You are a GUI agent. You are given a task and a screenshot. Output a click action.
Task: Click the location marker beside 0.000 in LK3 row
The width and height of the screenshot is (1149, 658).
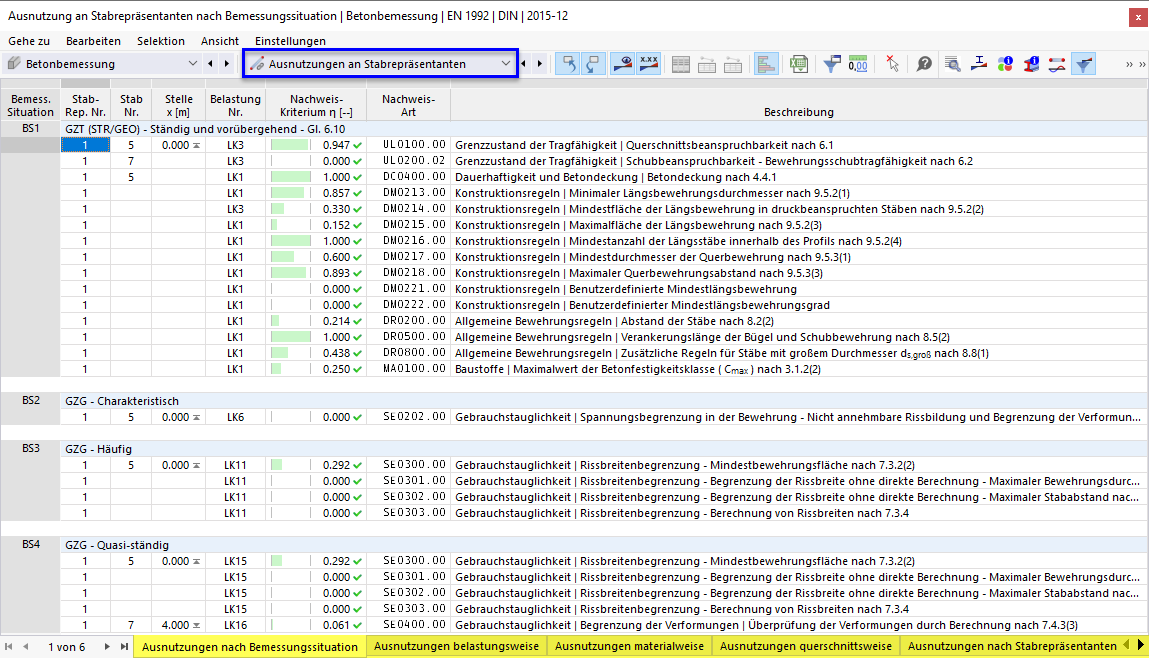(196, 145)
